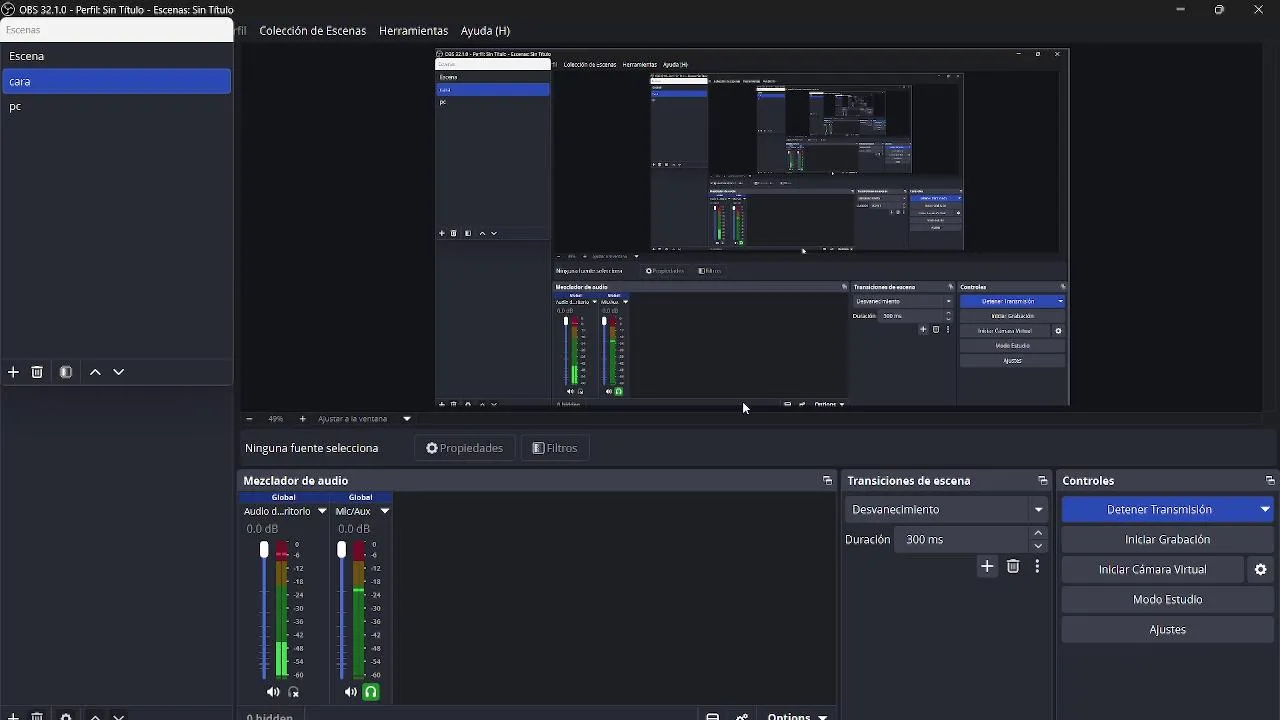
Task: Click the OBS logo in title bar
Action: click(x=8, y=9)
